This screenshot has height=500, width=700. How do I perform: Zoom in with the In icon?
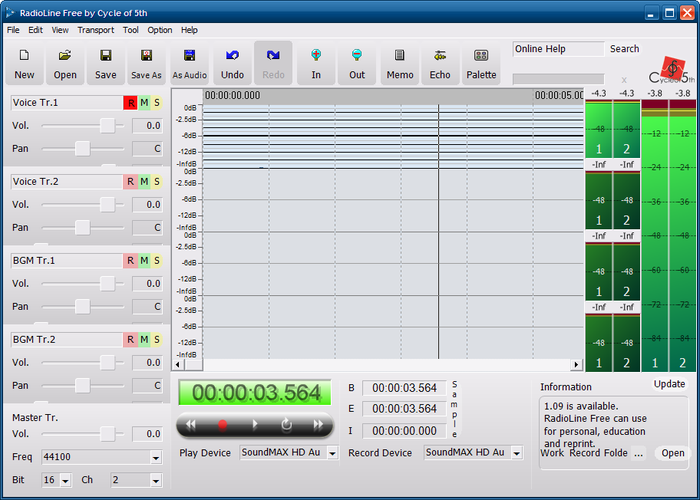tap(316, 64)
